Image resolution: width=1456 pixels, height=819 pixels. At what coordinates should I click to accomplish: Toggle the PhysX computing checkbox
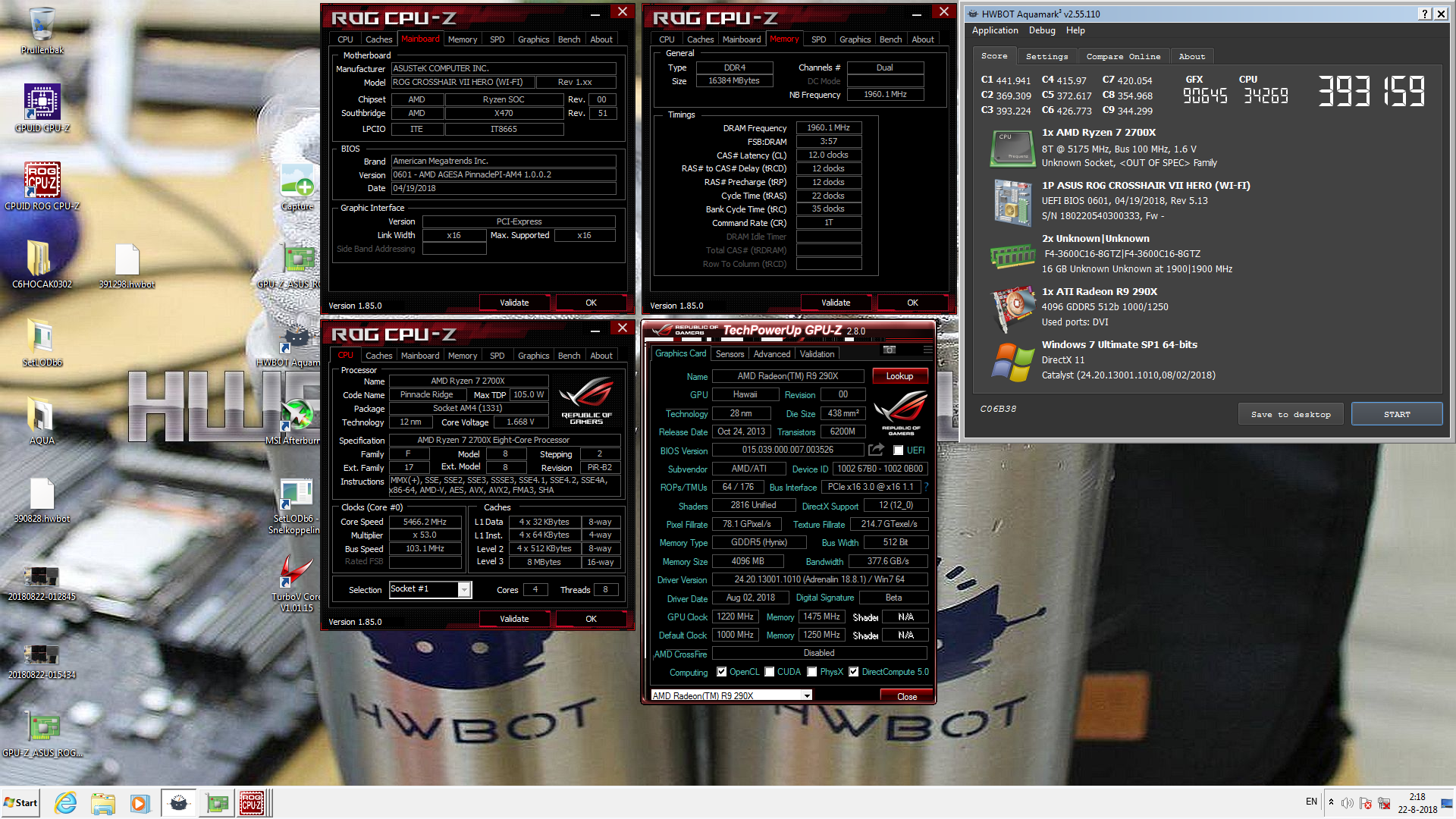coord(812,672)
